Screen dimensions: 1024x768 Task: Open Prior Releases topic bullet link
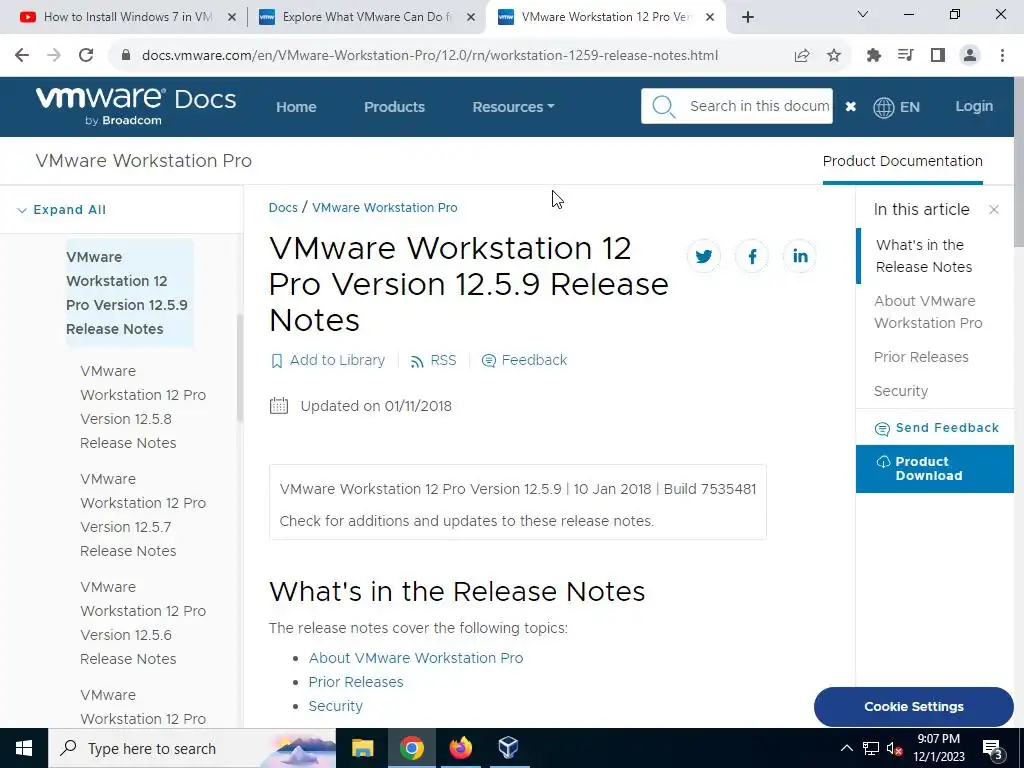(356, 682)
